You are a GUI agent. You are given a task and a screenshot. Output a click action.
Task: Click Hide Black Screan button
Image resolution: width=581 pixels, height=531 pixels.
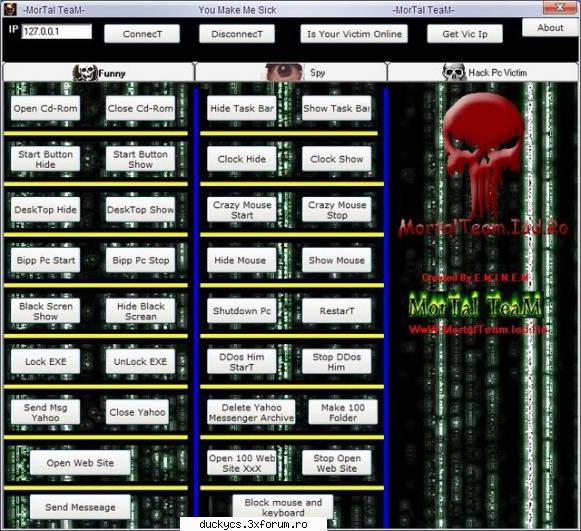[140, 311]
